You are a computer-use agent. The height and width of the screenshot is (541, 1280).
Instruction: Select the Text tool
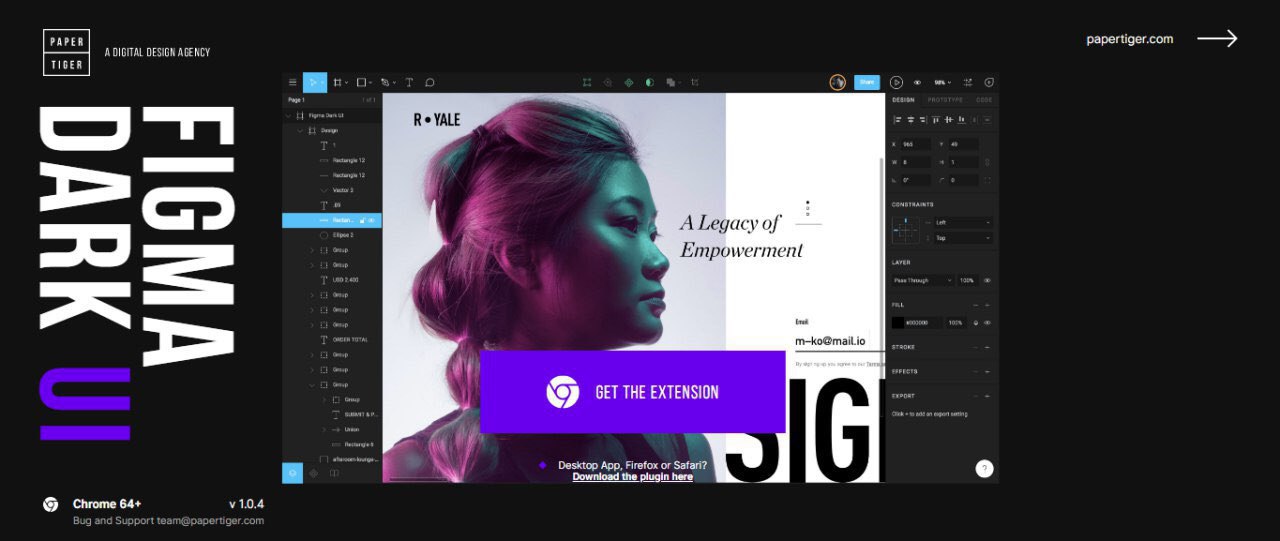coord(409,82)
